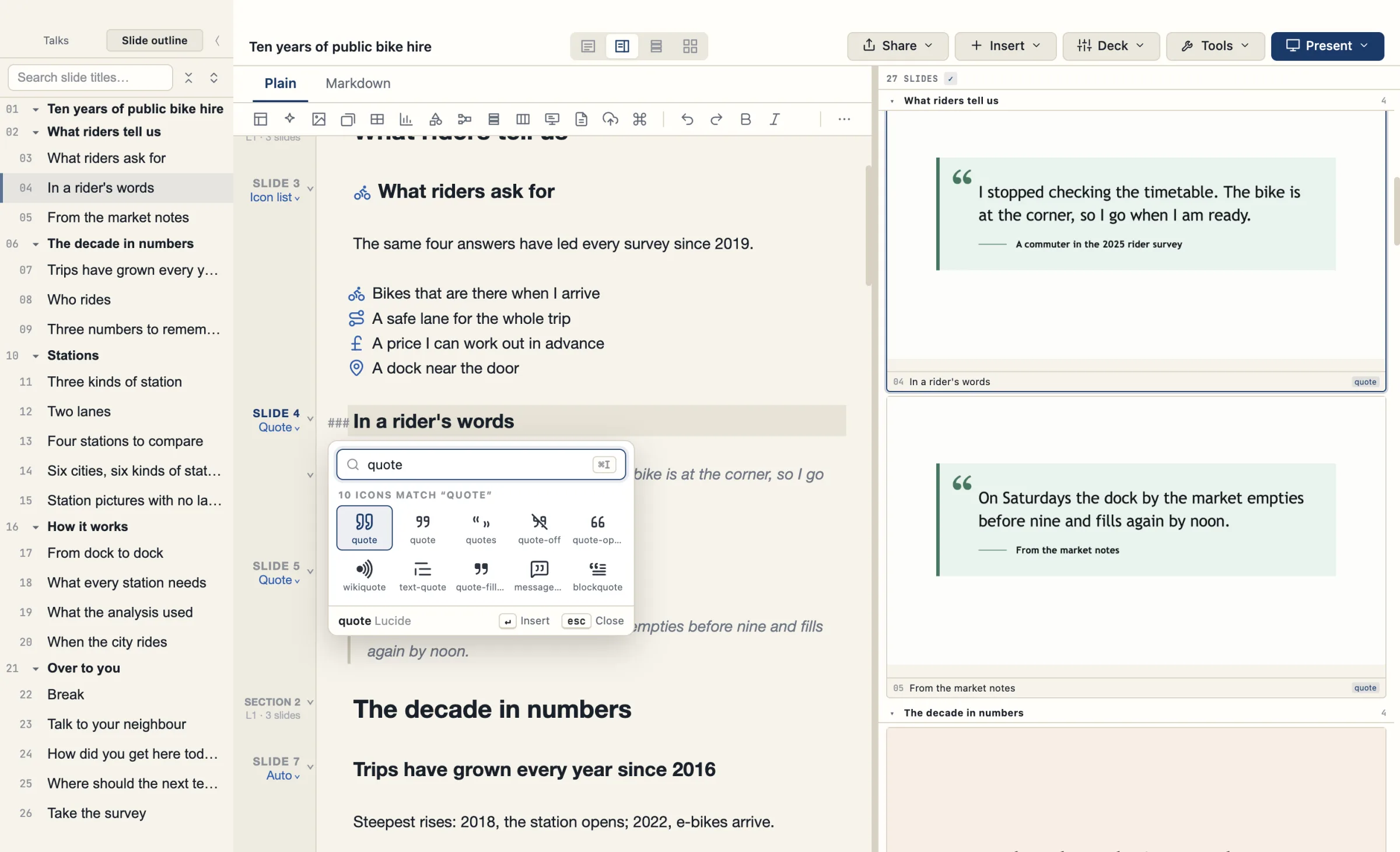Select first Lucide quote icon result

pos(364,528)
